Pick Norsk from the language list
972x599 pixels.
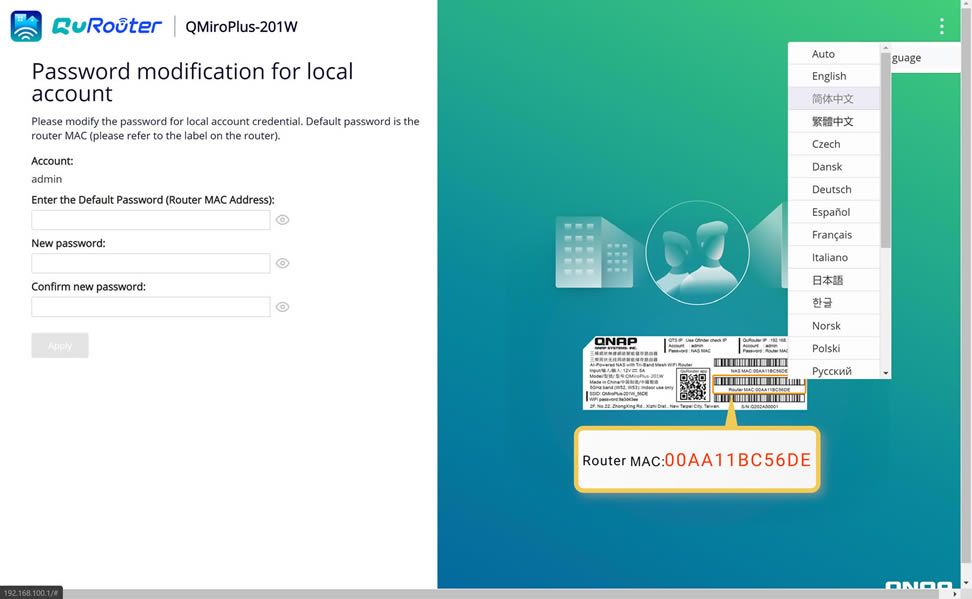834,326
